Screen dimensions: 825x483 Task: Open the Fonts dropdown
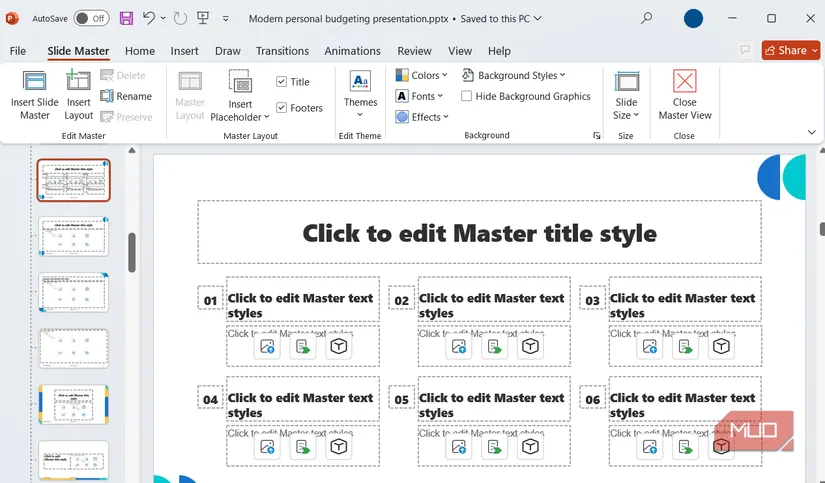[420, 96]
